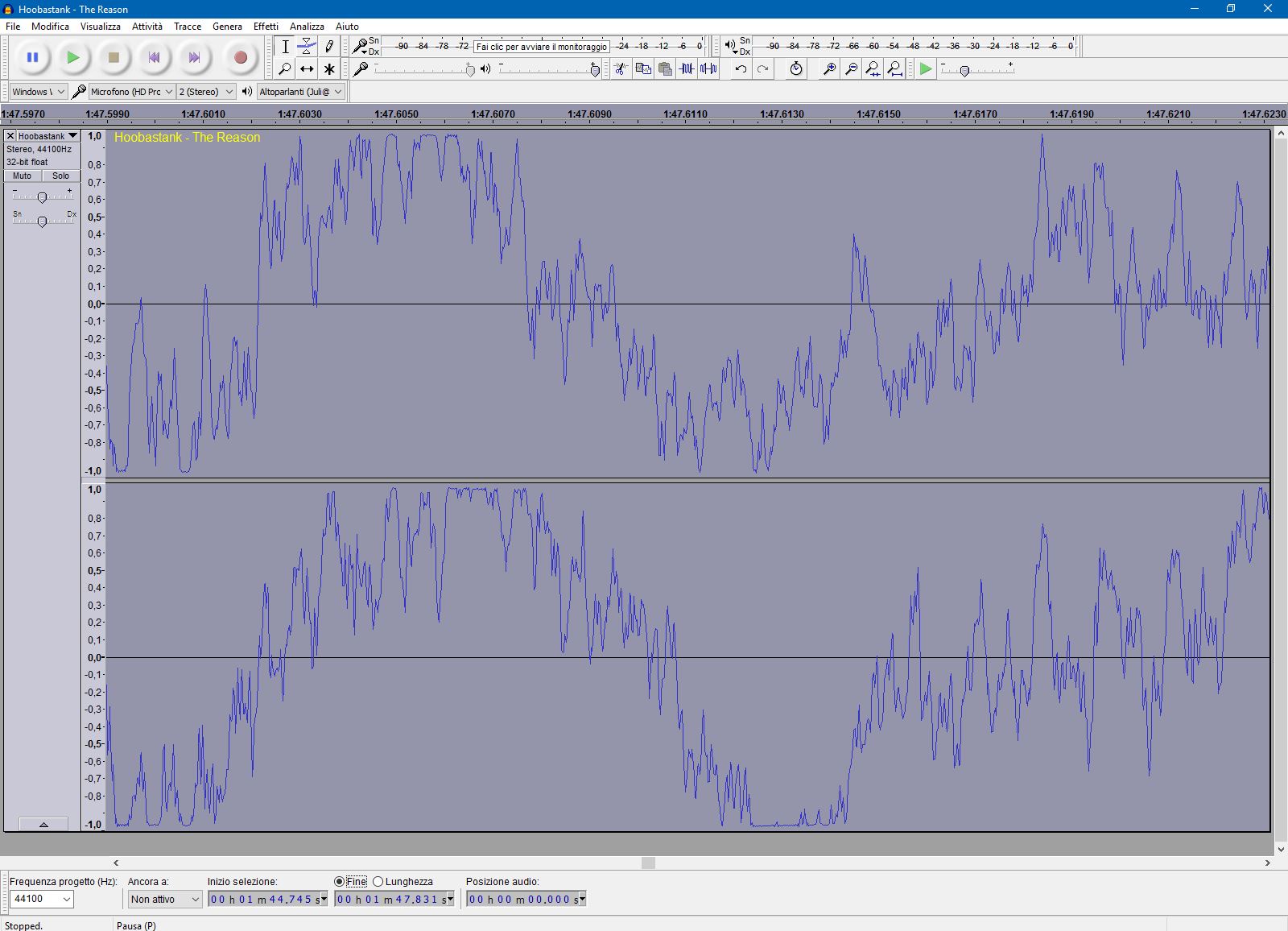Skip to the end of the track
This screenshot has width=1288, height=931.
click(194, 57)
